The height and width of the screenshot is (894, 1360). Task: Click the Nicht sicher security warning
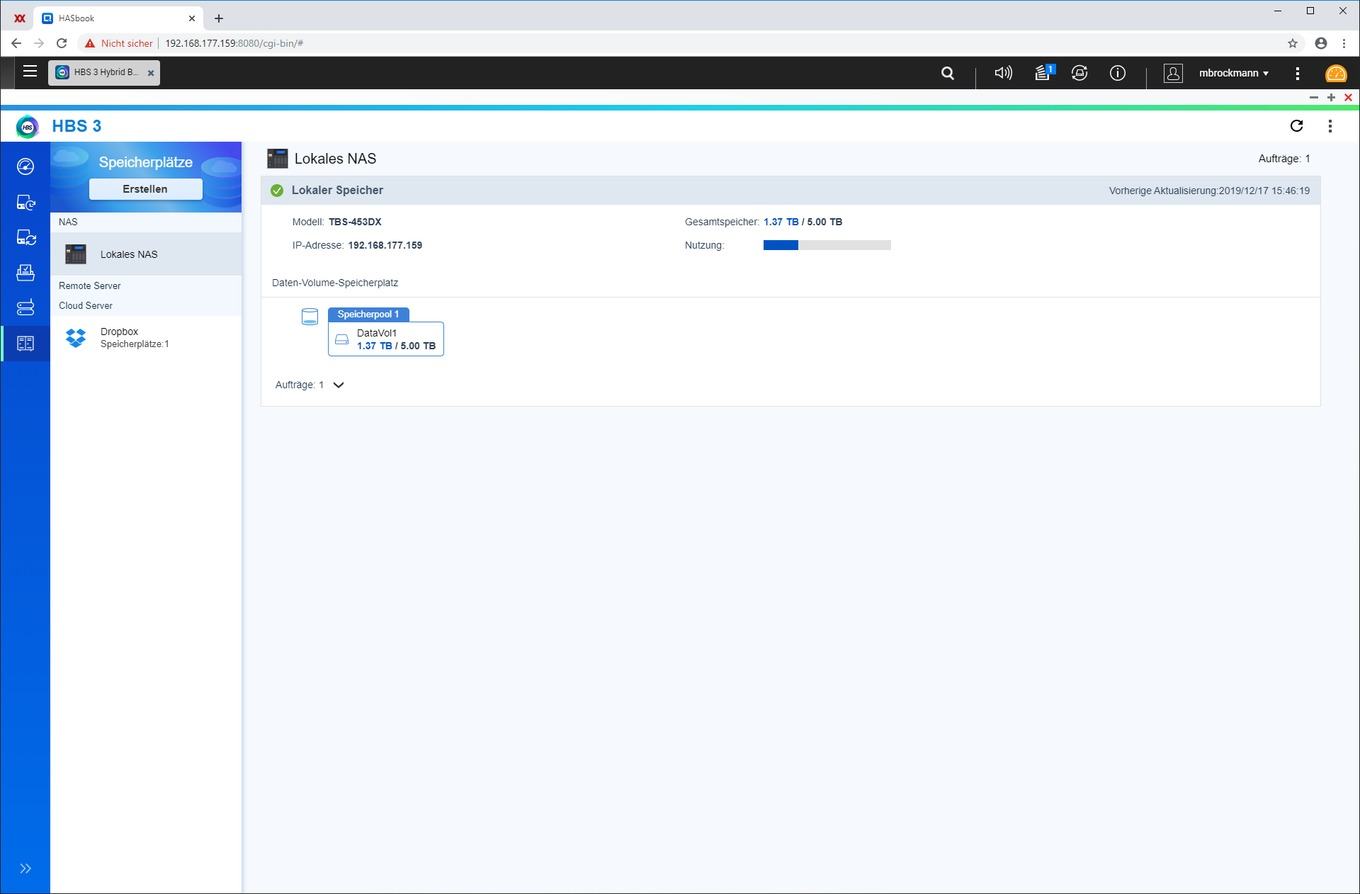118,43
